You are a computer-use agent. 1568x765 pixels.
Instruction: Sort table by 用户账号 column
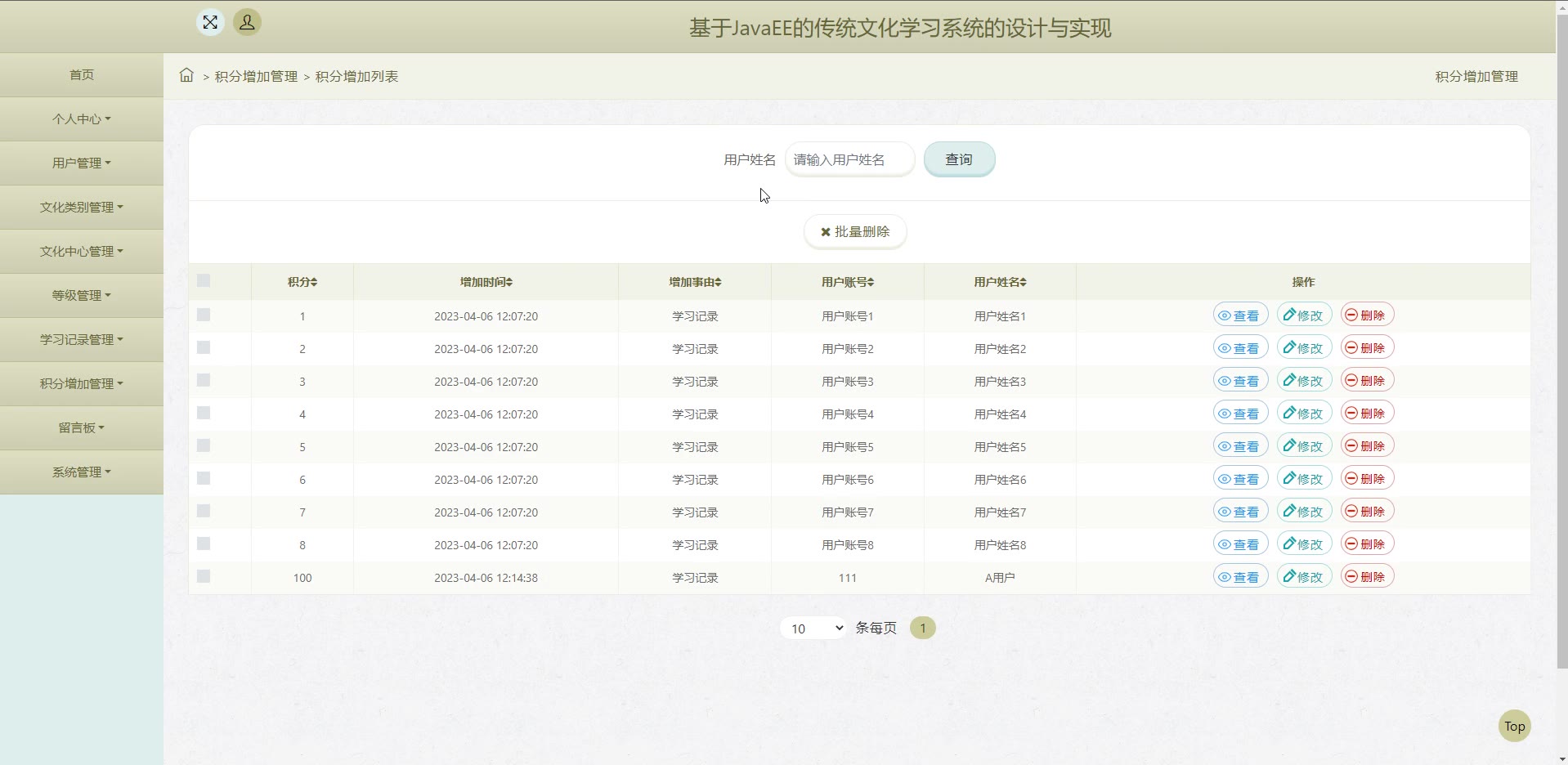tap(848, 282)
